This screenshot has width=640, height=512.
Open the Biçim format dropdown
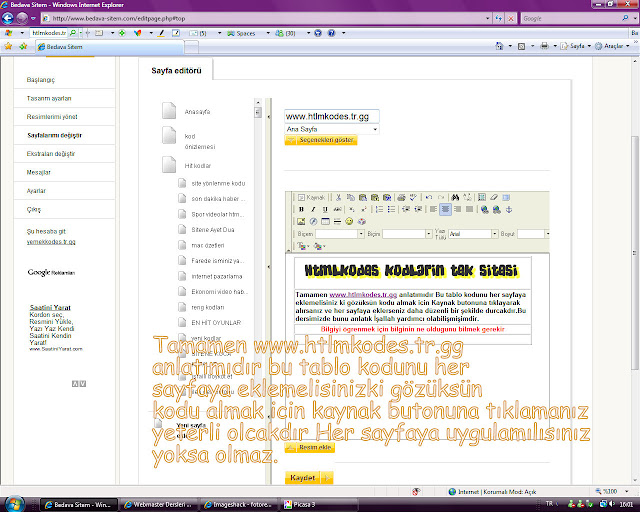(x=407, y=234)
